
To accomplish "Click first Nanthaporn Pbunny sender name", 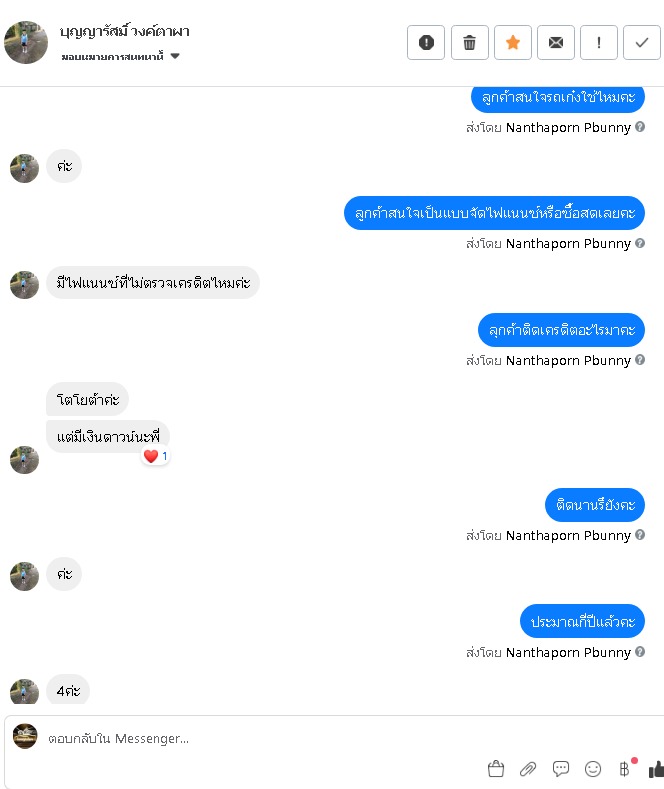I will pyautogui.click(x=568, y=127).
